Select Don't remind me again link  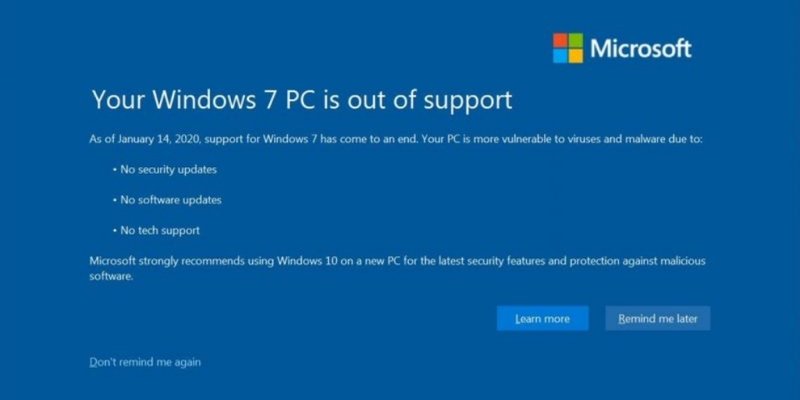[x=145, y=362]
